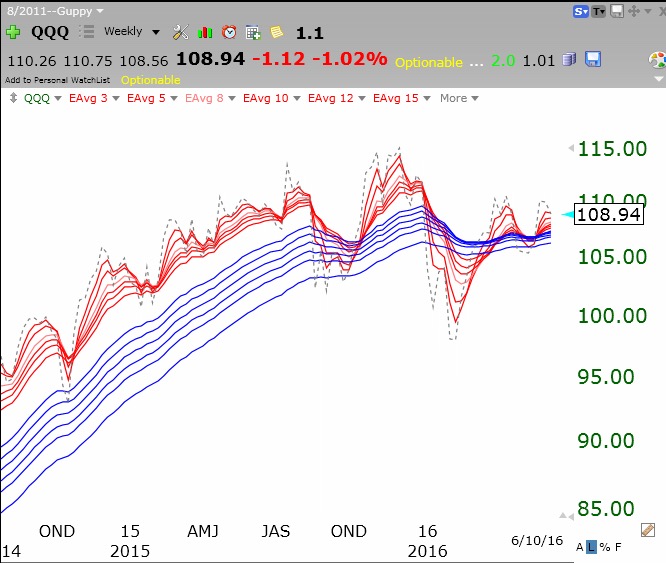Click the gray triangle beside 115.00
Image resolution: width=666 pixels, height=563 pixels.
tap(571, 148)
